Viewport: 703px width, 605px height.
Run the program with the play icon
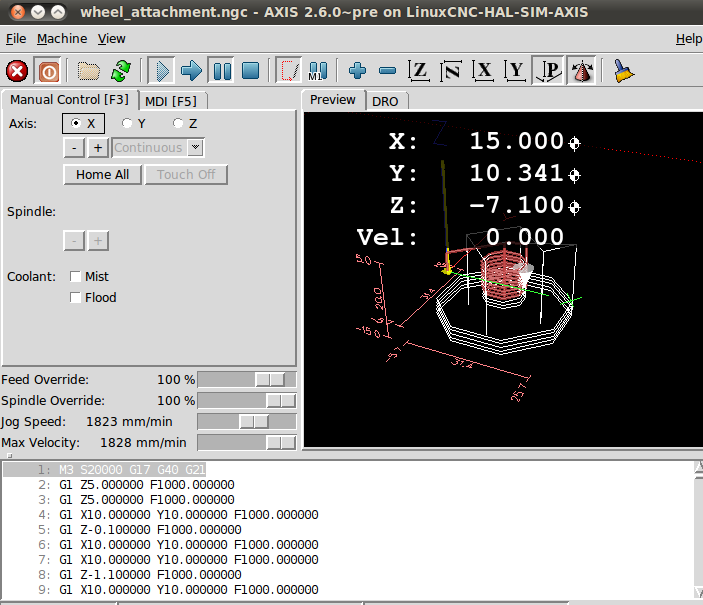(x=162, y=71)
